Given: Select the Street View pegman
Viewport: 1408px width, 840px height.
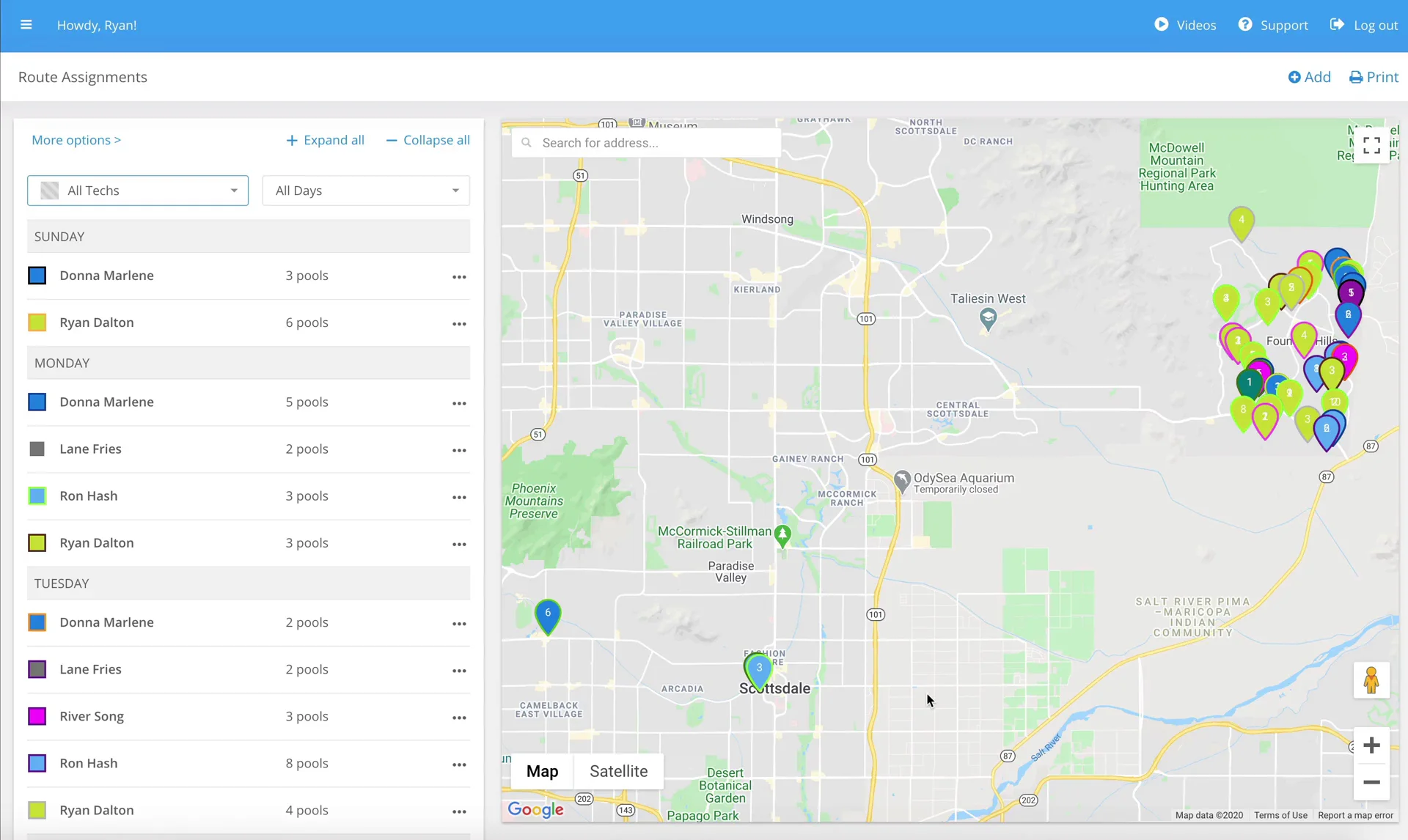Looking at the screenshot, I should click(1371, 681).
